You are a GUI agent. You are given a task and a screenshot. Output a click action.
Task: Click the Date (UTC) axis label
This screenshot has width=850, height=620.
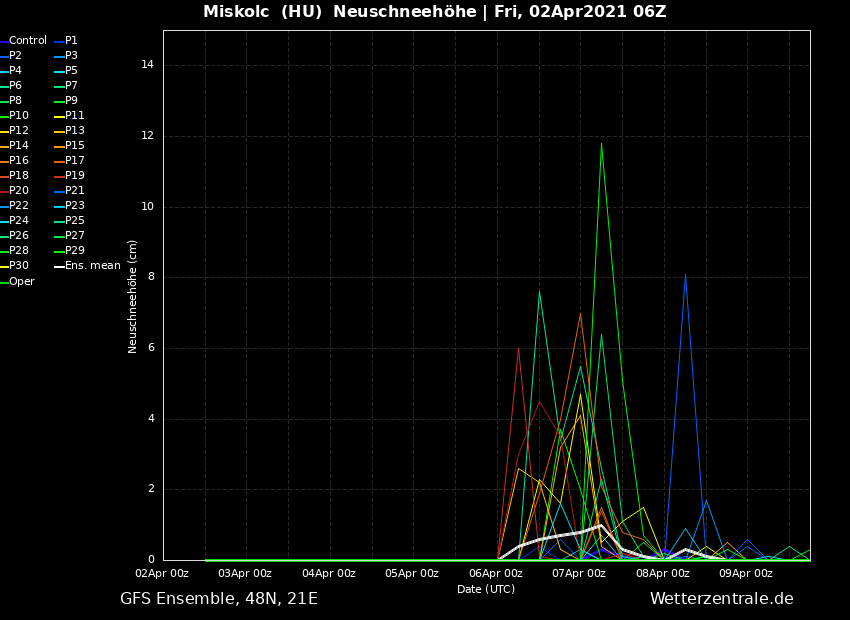click(486, 589)
